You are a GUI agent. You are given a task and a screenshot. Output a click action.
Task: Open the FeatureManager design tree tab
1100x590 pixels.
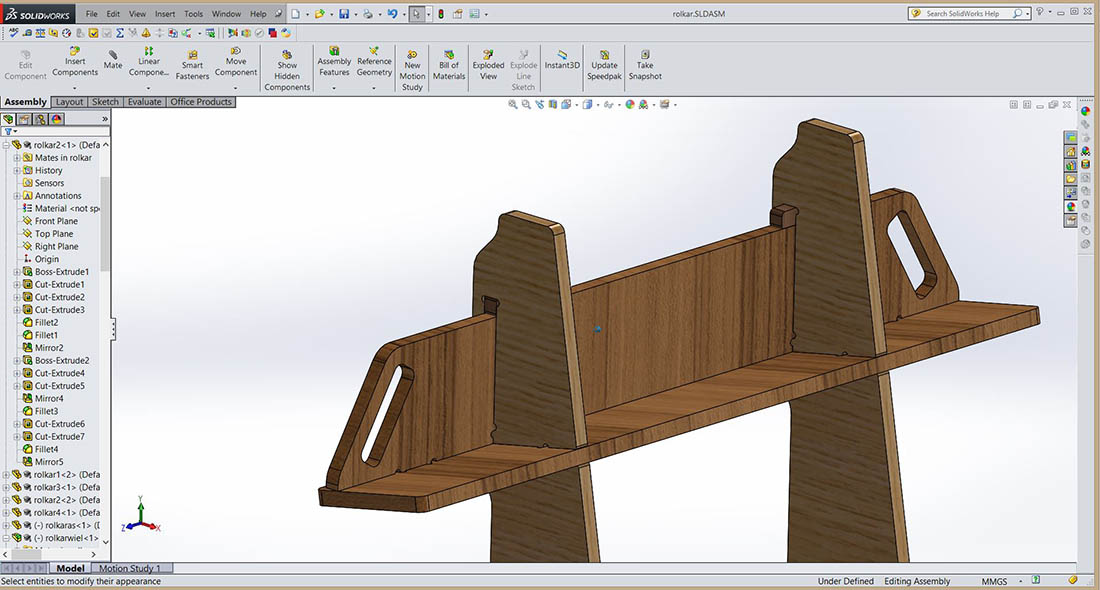click(8, 119)
